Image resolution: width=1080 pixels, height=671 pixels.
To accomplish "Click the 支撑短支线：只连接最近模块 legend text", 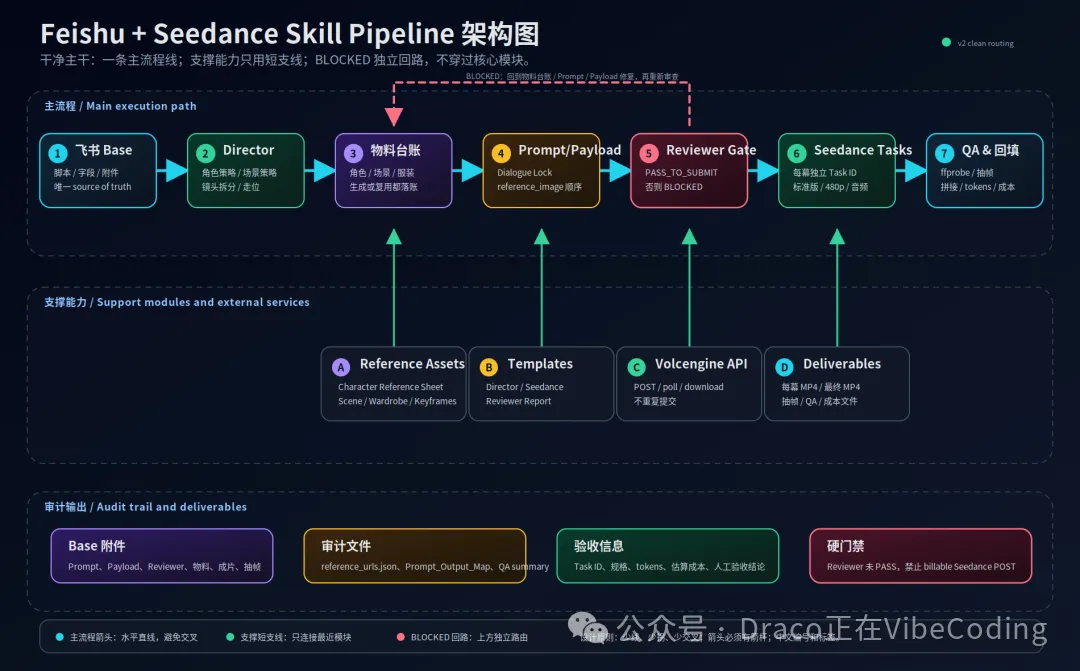I will 295,638.
